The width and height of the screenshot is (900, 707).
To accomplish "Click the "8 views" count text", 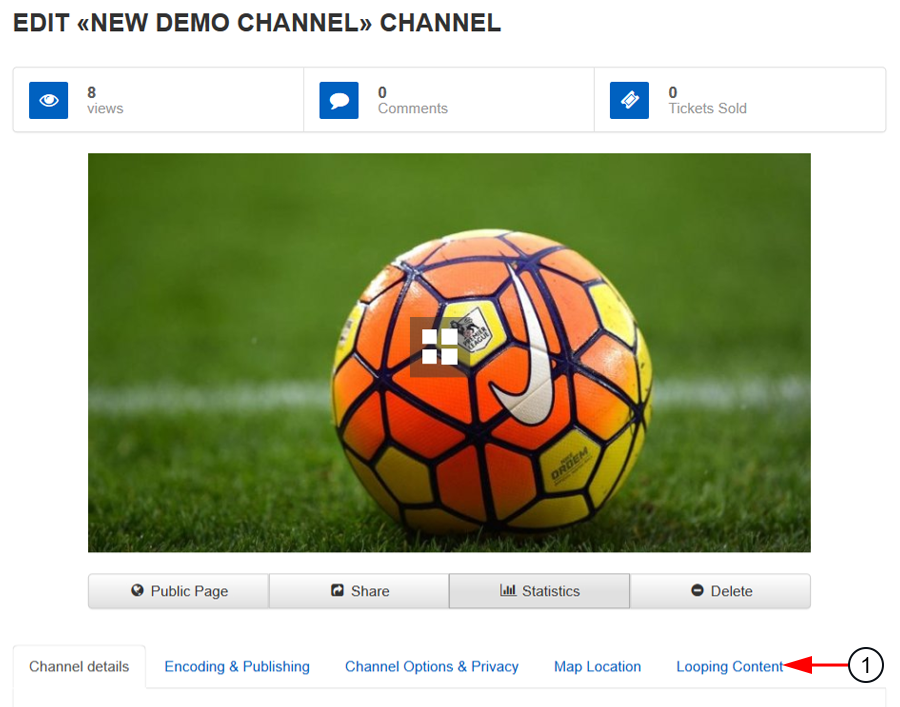I will pos(104,100).
